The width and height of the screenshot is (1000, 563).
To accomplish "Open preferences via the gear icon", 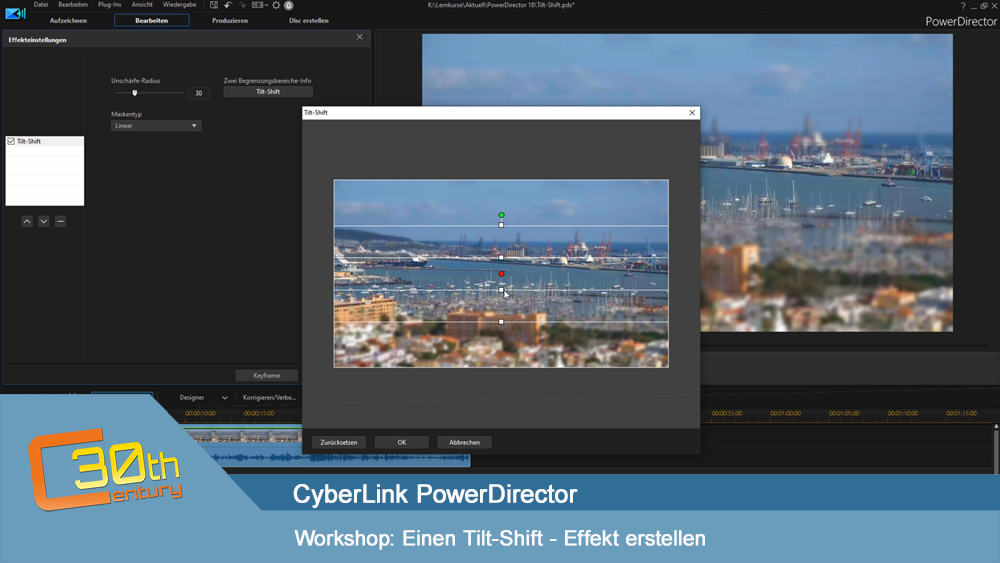I will (276, 5).
